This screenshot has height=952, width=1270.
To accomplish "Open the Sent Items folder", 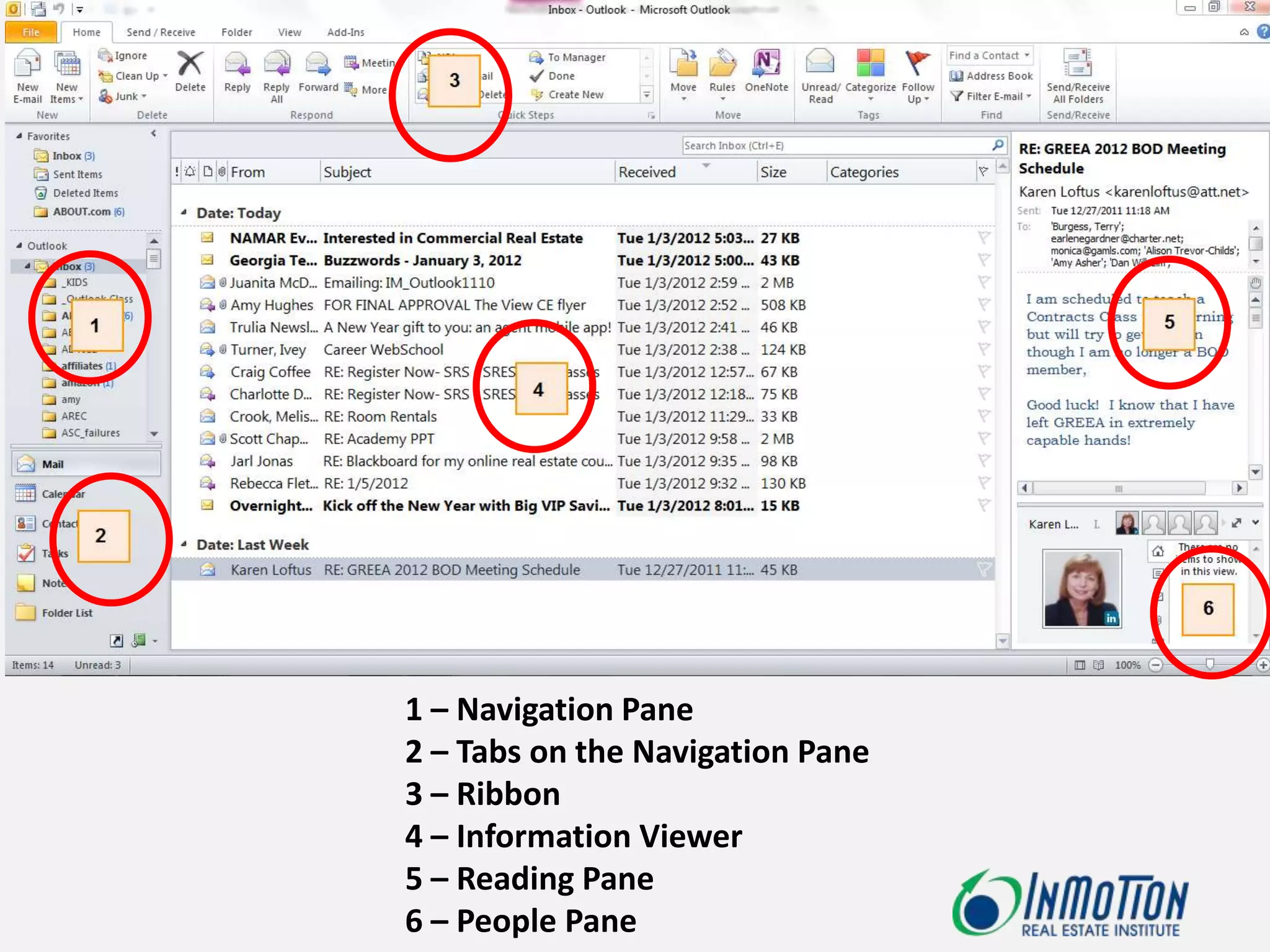I will point(68,174).
